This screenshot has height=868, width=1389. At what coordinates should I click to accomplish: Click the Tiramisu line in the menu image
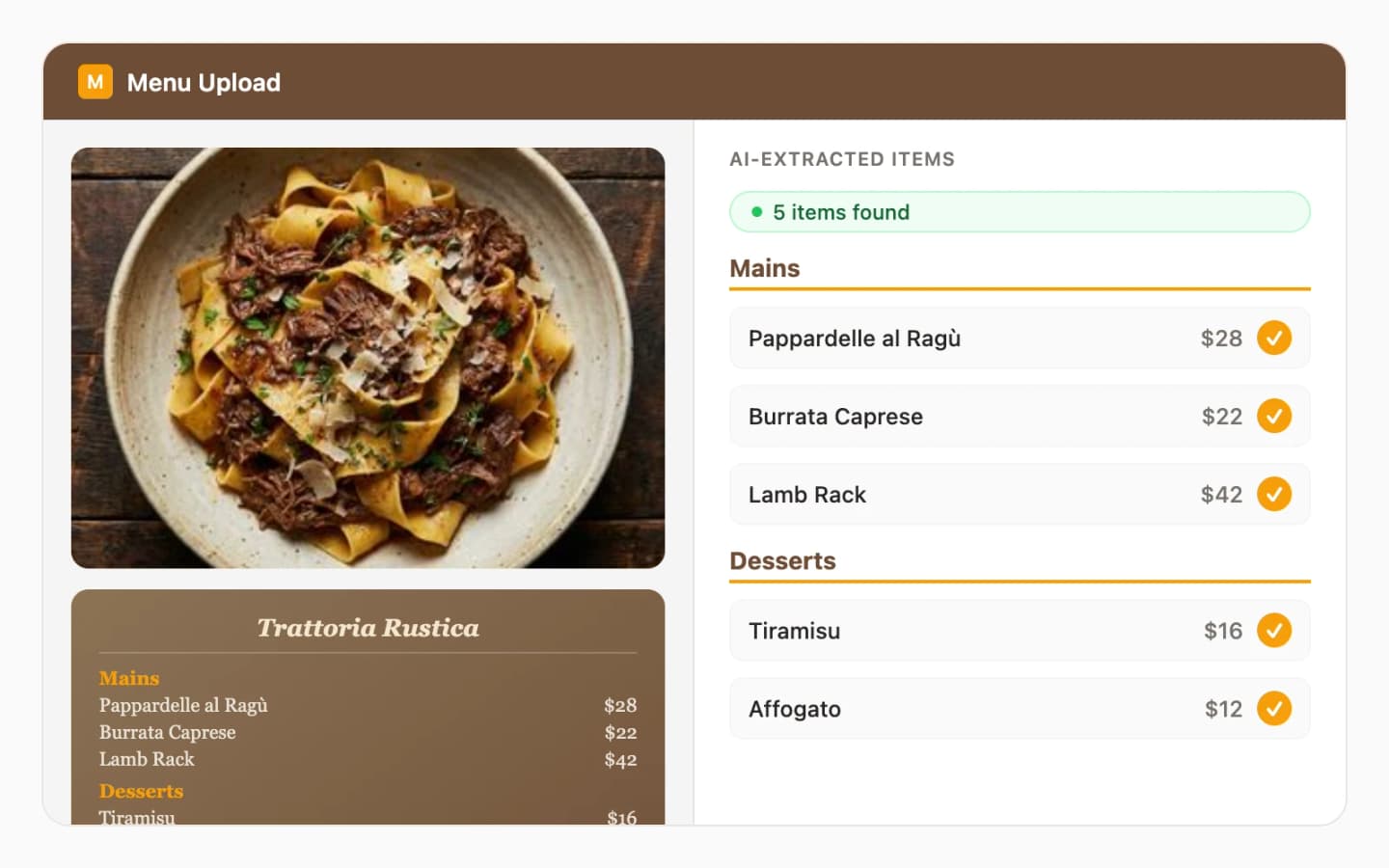[137, 817]
